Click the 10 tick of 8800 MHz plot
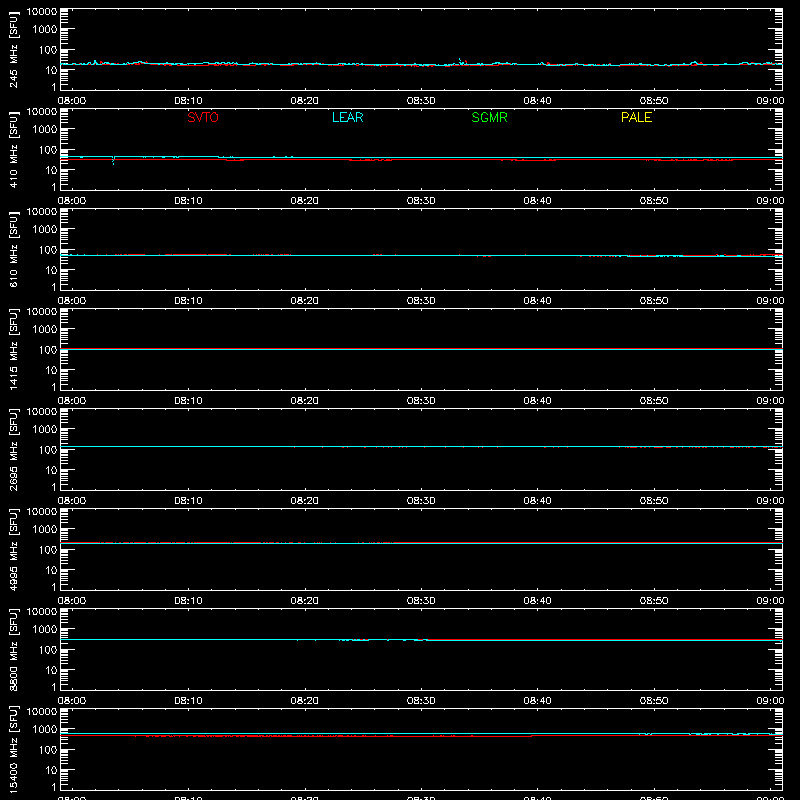This screenshot has width=800, height=800. coord(51,670)
